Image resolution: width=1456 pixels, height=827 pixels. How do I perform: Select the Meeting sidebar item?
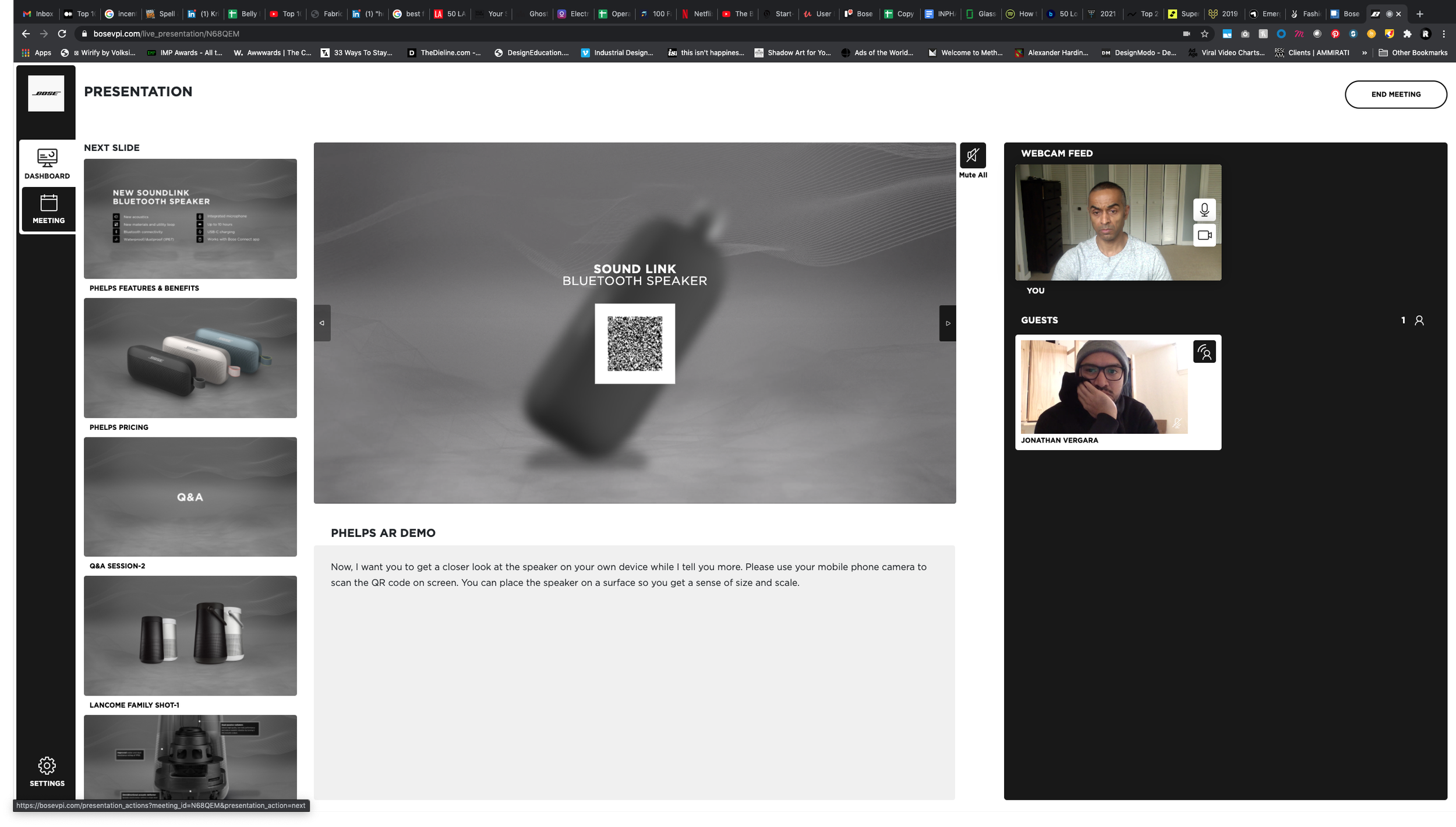(x=48, y=209)
